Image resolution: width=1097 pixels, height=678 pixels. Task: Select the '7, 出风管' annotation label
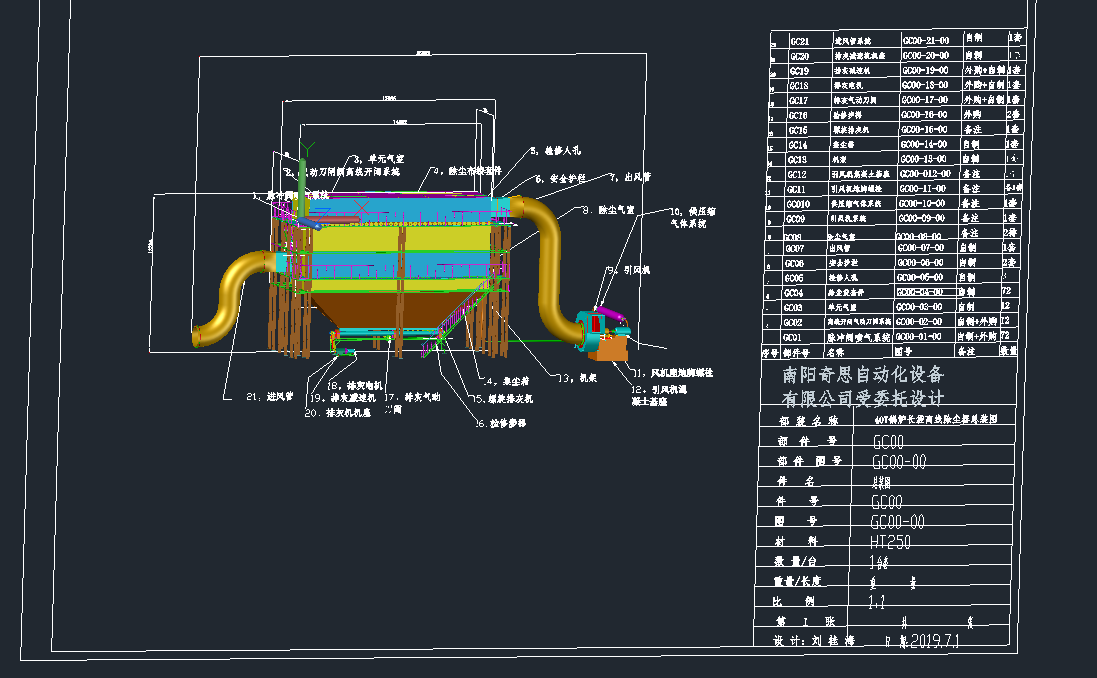(629, 177)
